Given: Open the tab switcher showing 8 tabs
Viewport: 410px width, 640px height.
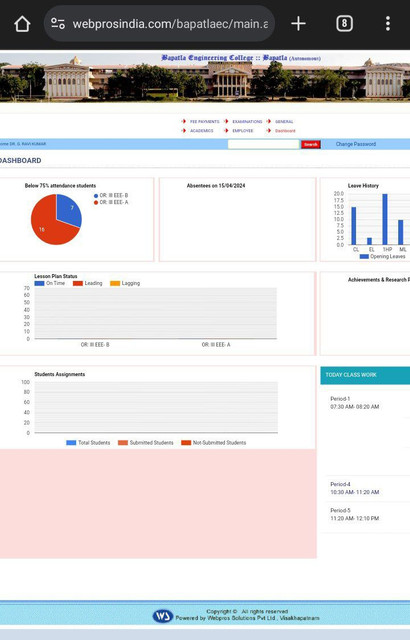Looking at the screenshot, I should [x=344, y=24].
